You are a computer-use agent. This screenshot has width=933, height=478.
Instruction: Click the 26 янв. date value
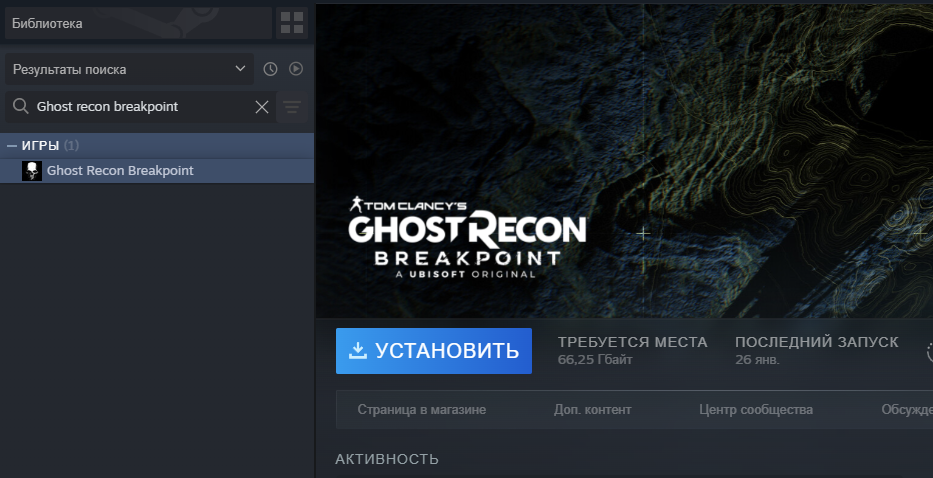[757, 360]
